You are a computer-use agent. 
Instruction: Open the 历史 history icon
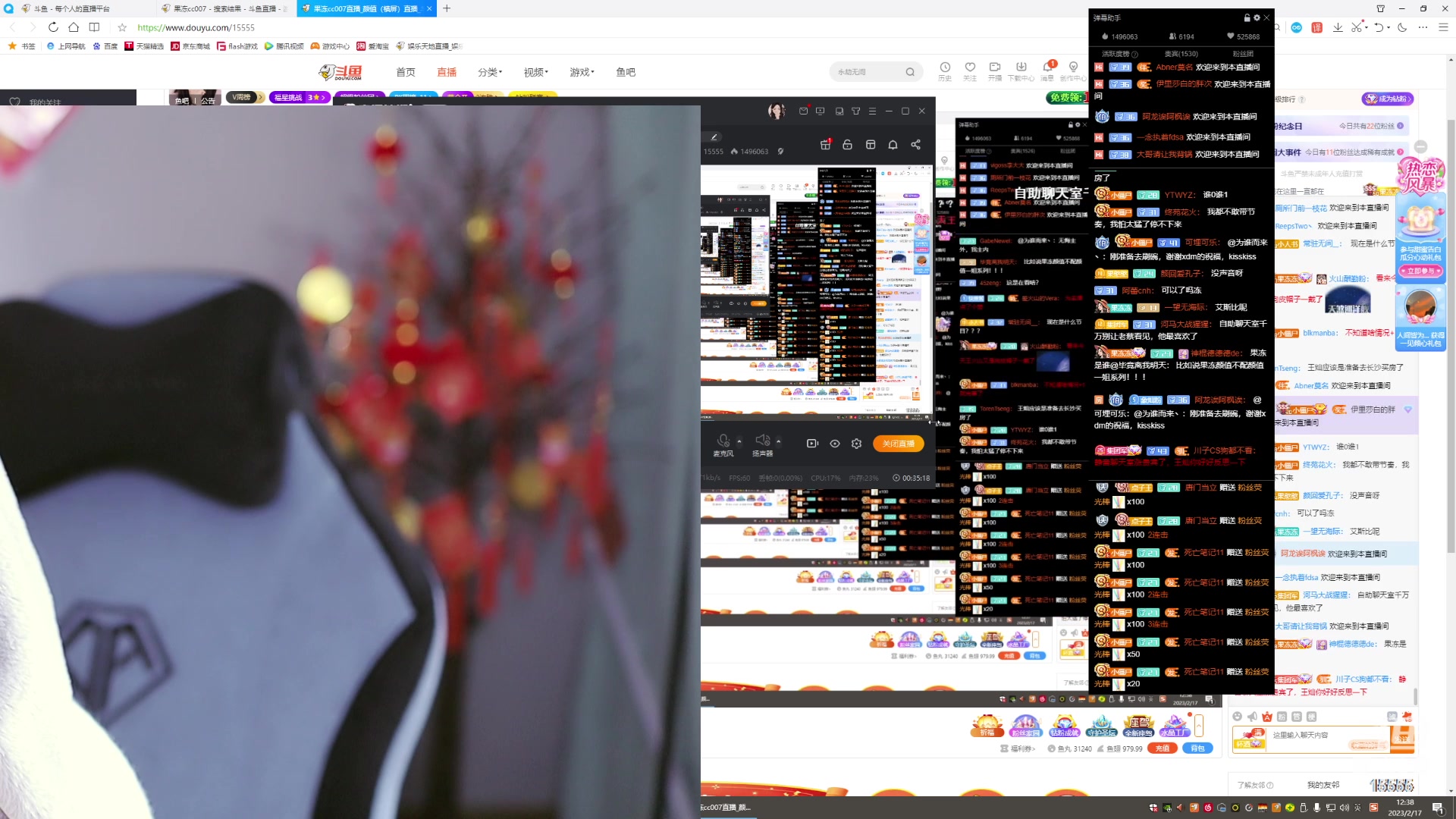pyautogui.click(x=945, y=71)
